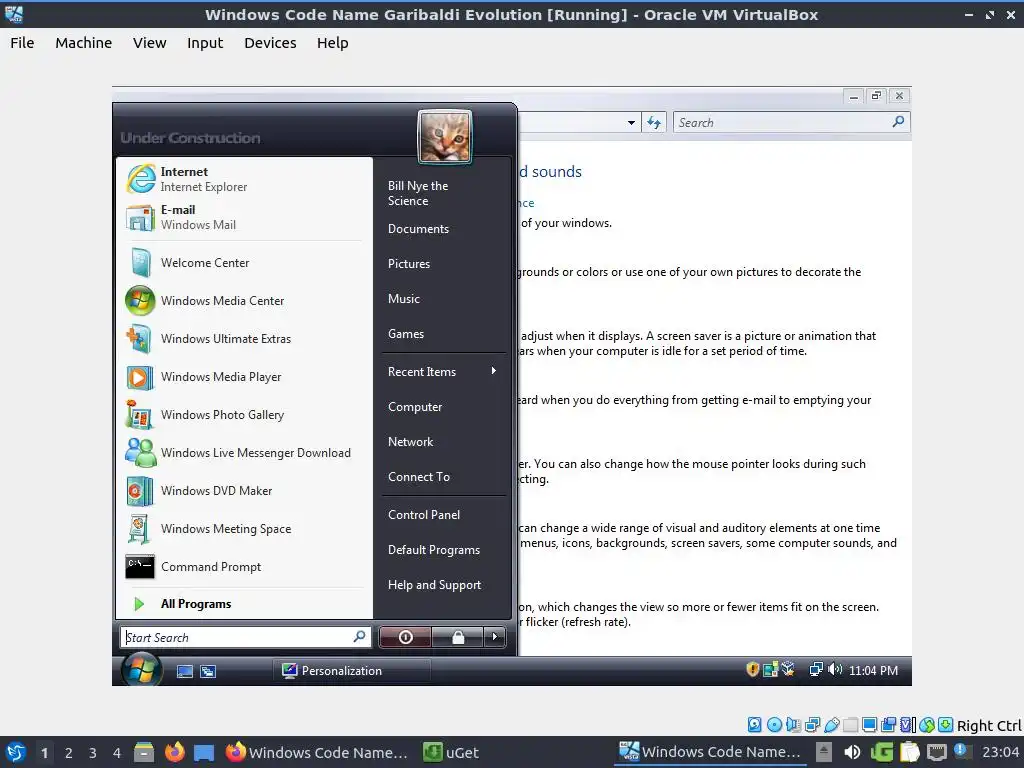This screenshot has height=768, width=1024.
Task: Click the uGet task in host panel
Action: coord(451,752)
